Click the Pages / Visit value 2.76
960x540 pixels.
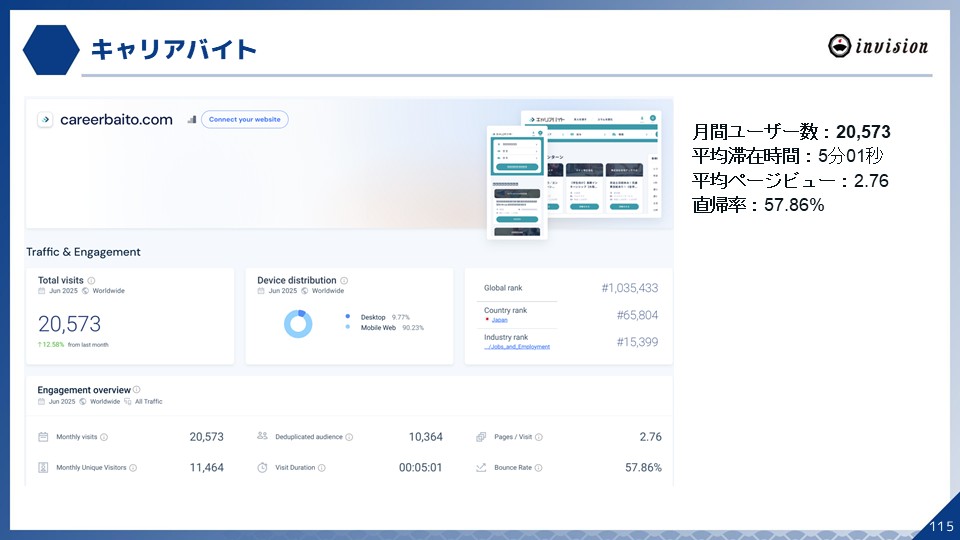(x=650, y=437)
